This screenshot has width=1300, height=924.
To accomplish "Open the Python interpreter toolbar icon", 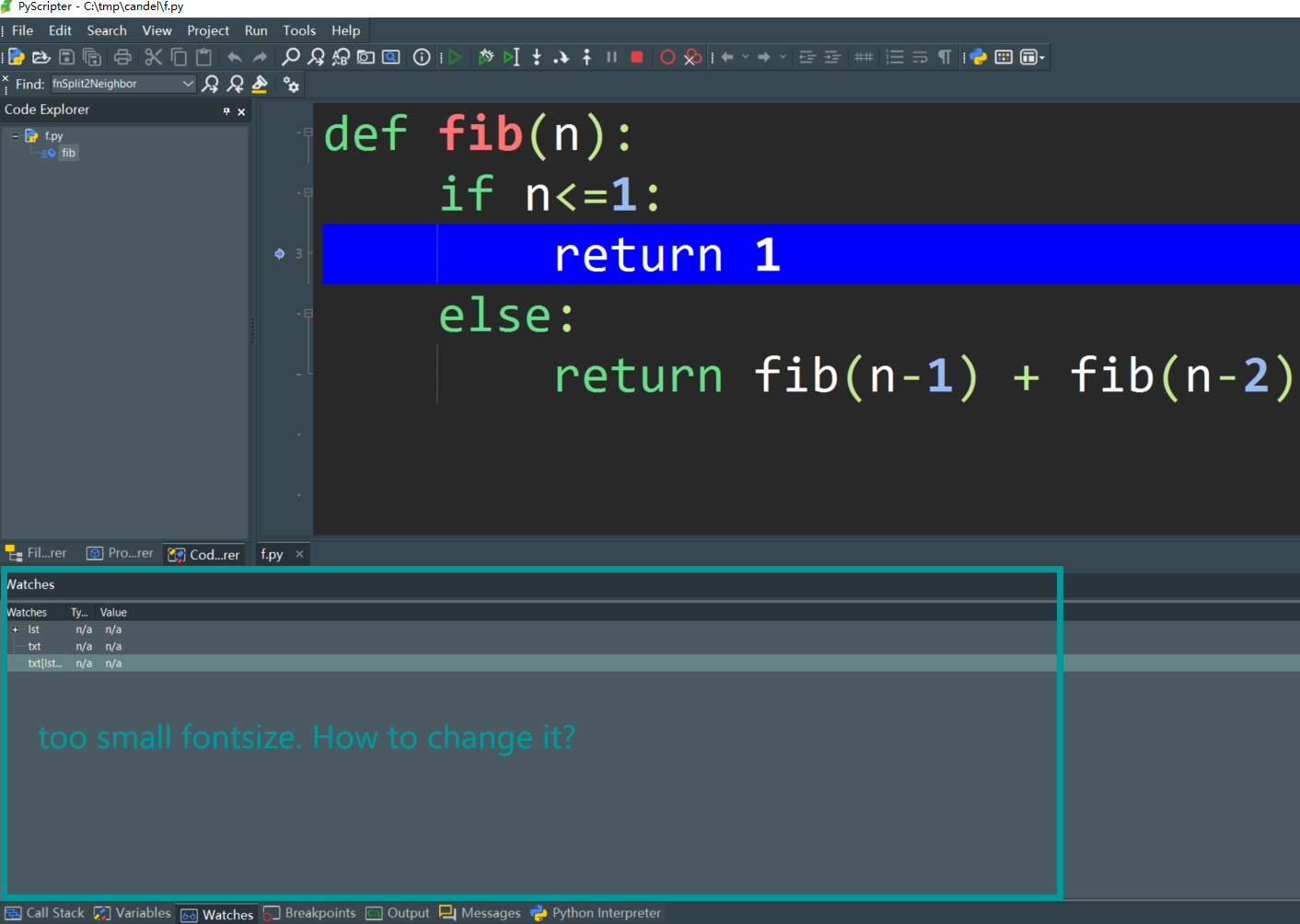I will [x=976, y=56].
